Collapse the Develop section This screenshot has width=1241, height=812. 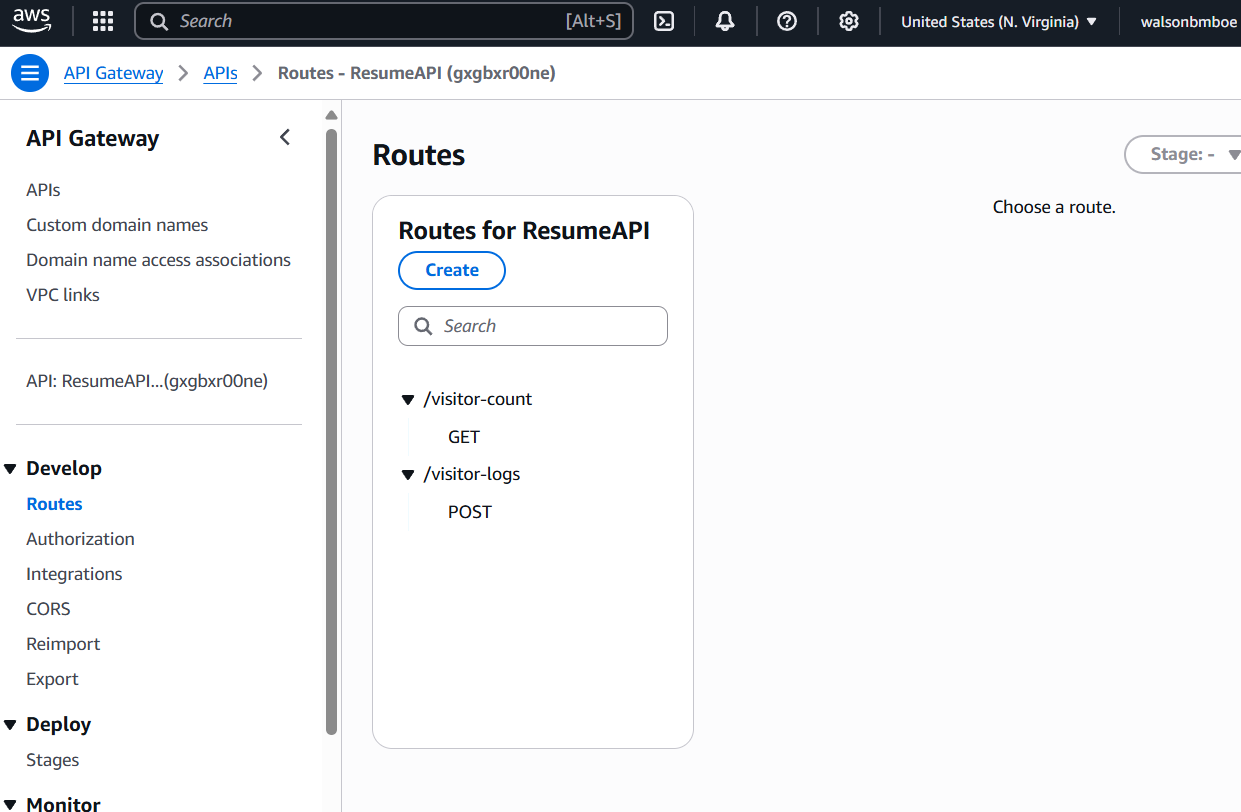coord(11,469)
